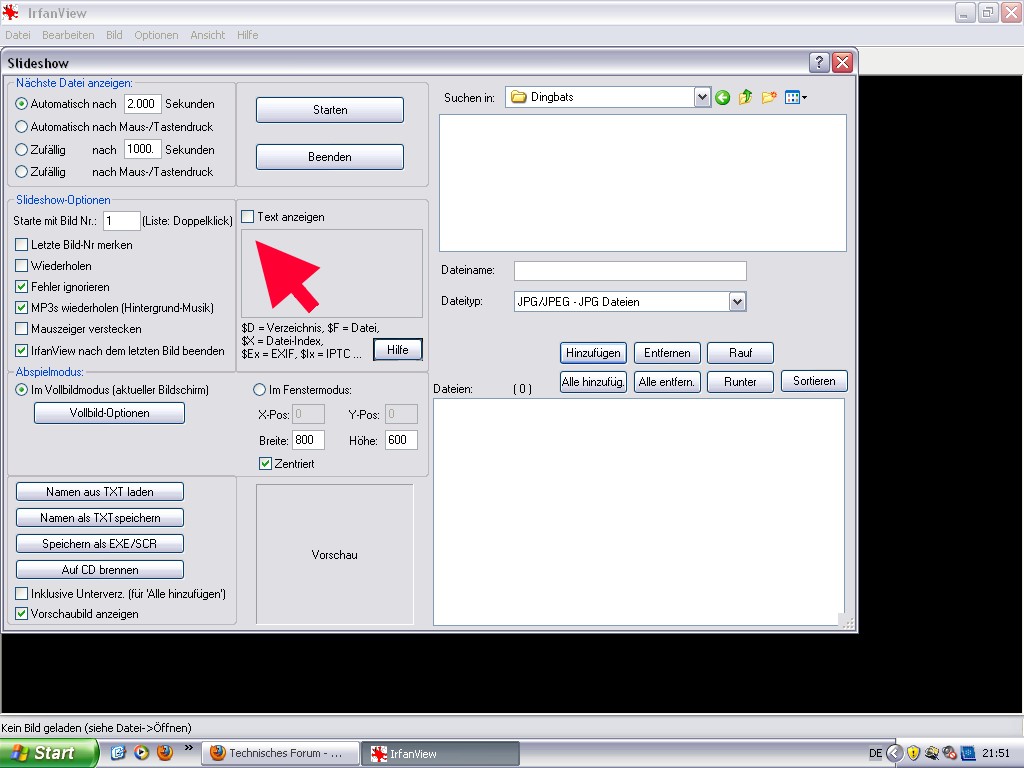Image resolution: width=1024 pixels, height=768 pixels.
Task: Click the dialog's question mark help icon
Action: click(x=819, y=62)
